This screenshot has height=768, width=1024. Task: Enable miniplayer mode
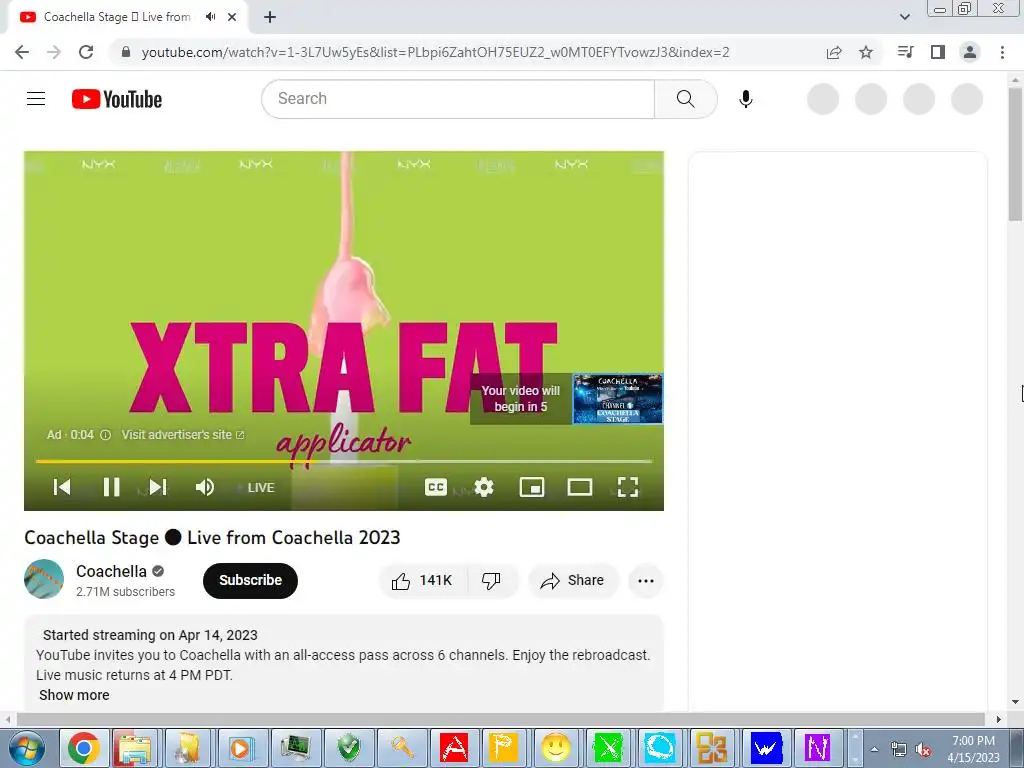tap(532, 487)
